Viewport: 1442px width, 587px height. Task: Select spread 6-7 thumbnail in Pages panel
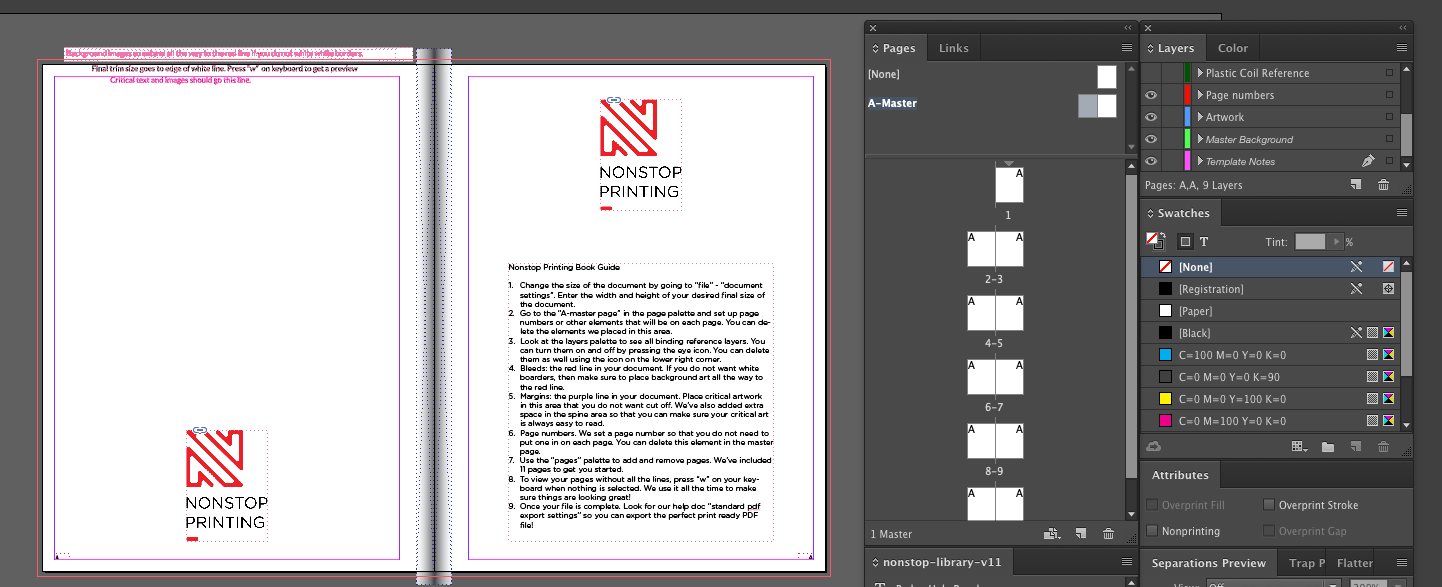pos(995,377)
